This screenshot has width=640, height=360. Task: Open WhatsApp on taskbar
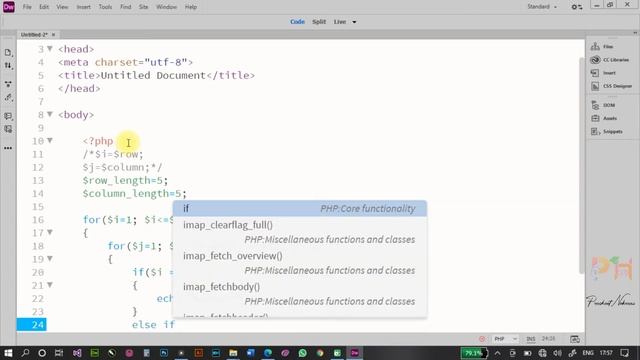(x=302, y=353)
